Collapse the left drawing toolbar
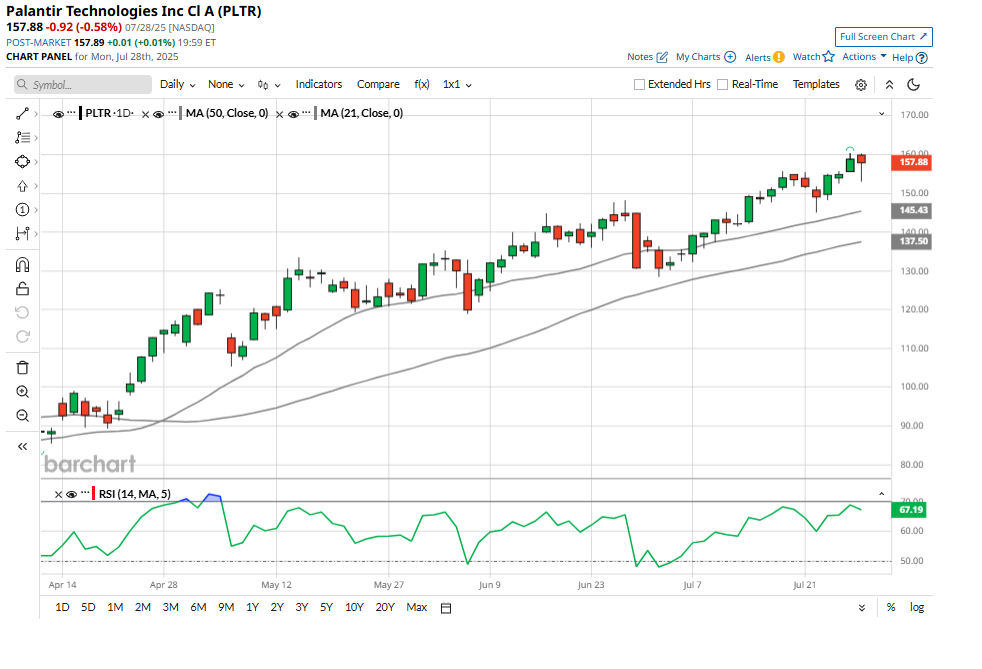The image size is (982, 669). pos(22,447)
